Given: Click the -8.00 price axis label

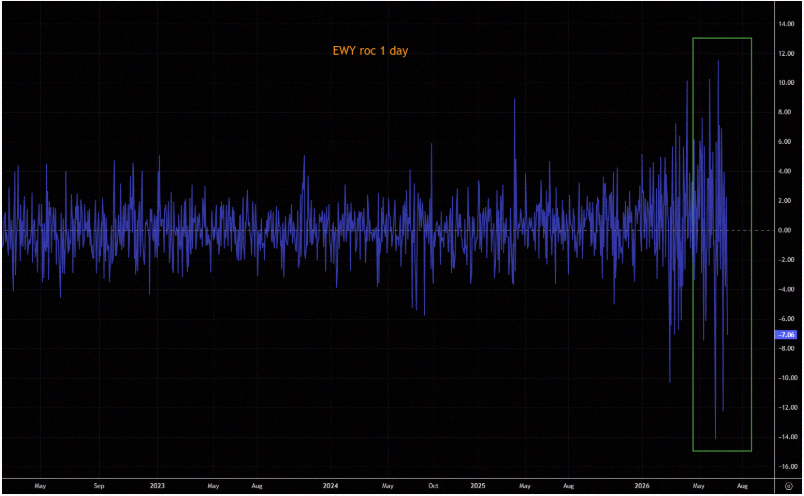Looking at the screenshot, I should coord(786,348).
